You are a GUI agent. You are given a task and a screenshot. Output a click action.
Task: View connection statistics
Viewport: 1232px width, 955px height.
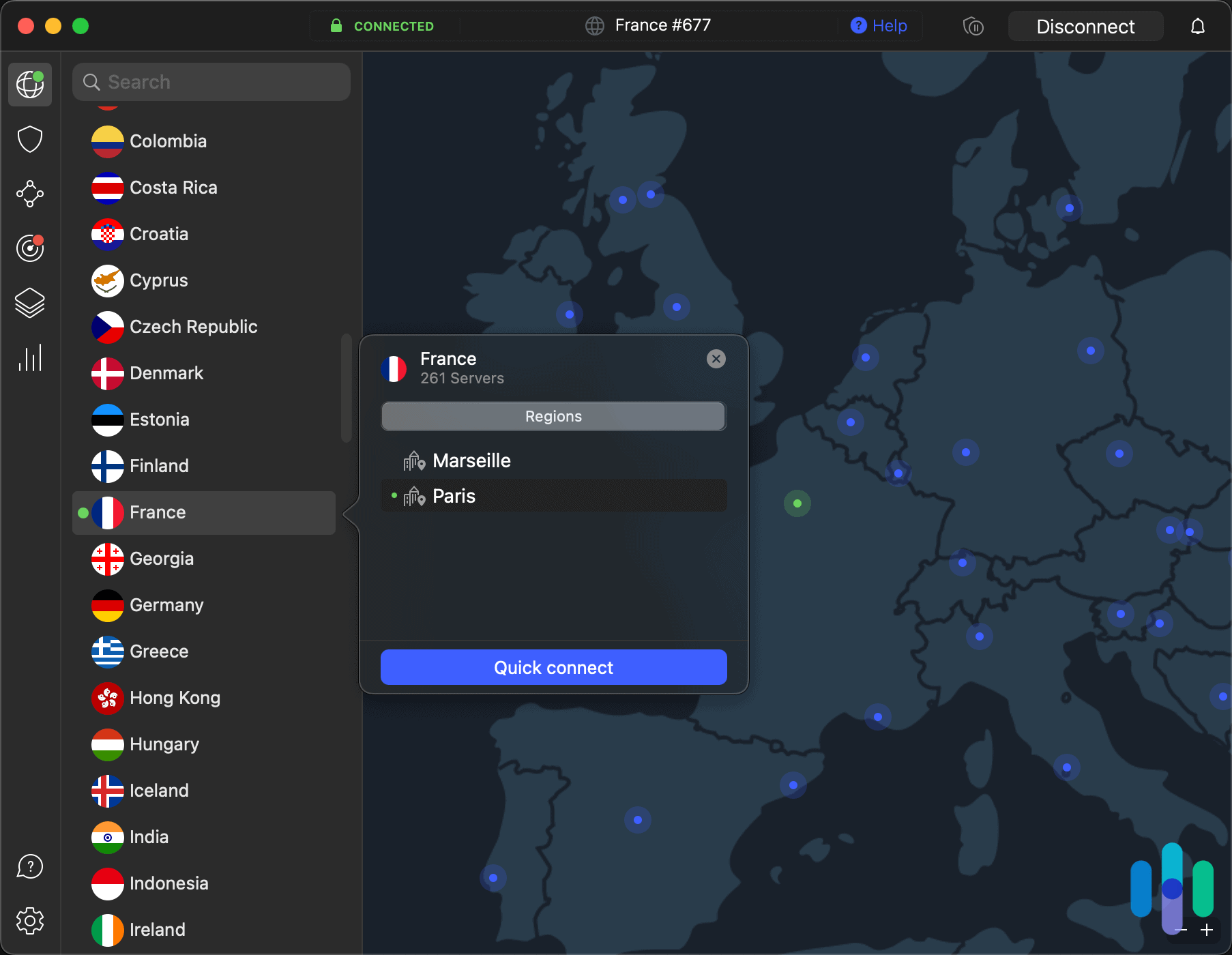coord(29,357)
